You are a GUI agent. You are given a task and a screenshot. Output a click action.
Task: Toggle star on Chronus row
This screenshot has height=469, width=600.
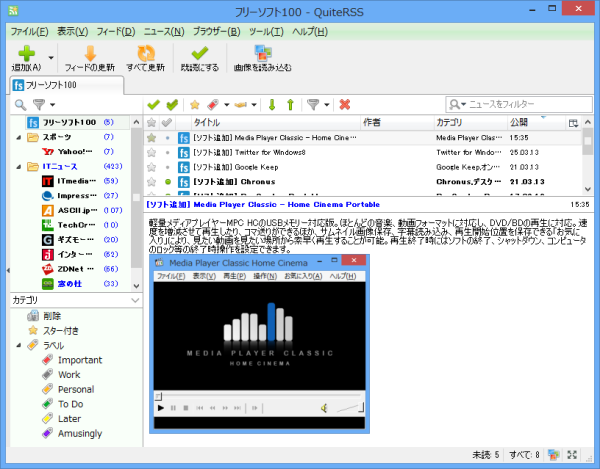(152, 182)
